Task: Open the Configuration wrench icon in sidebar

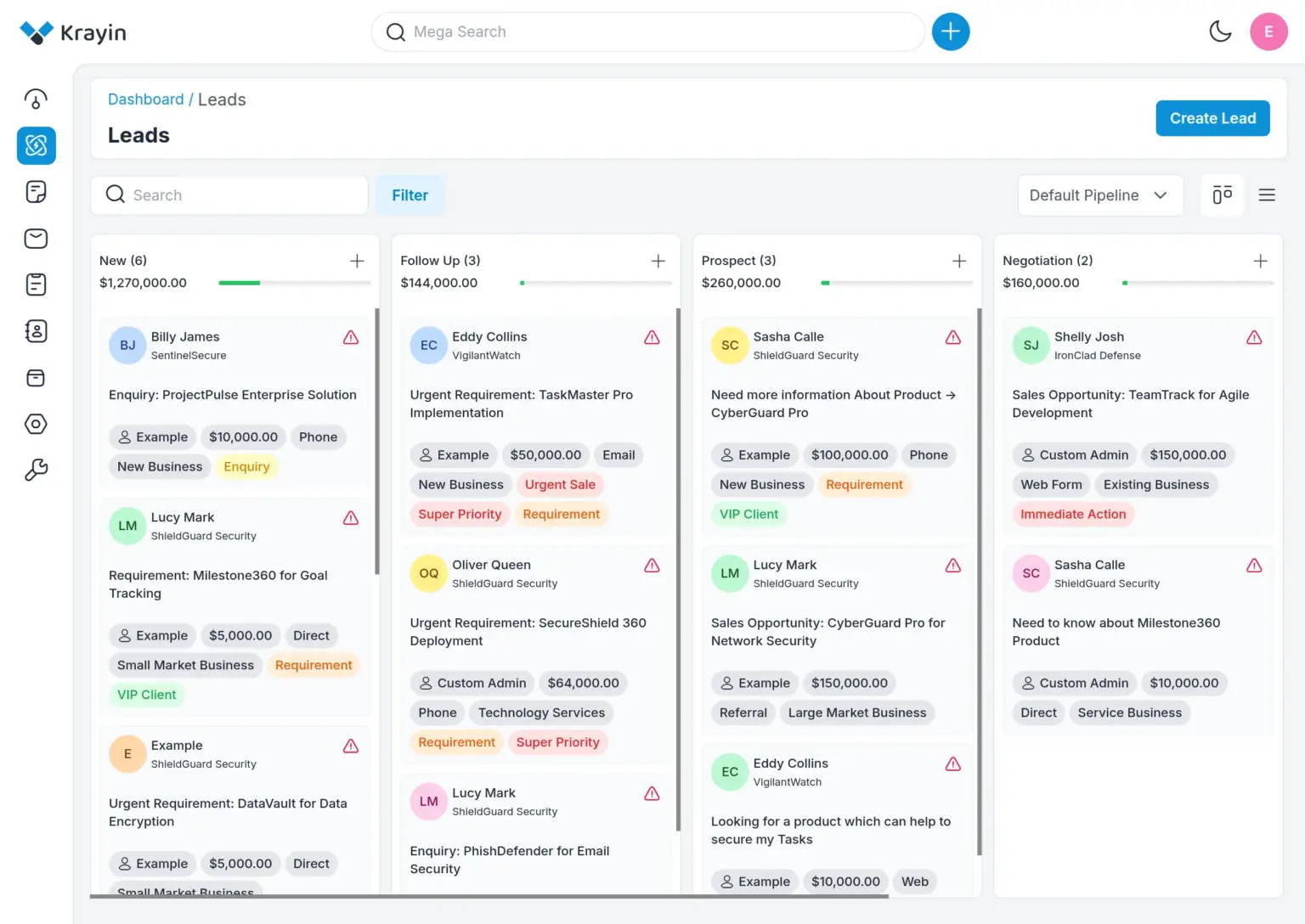Action: point(36,470)
